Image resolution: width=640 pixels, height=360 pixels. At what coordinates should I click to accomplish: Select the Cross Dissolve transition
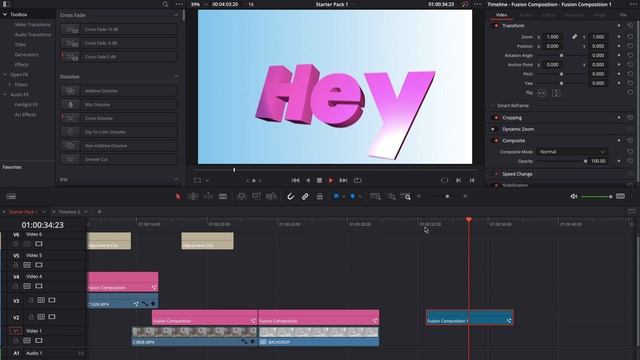(119, 118)
